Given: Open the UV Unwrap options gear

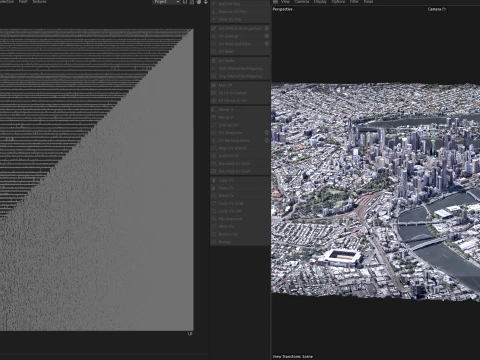Looking at the screenshot, I should (267, 36).
